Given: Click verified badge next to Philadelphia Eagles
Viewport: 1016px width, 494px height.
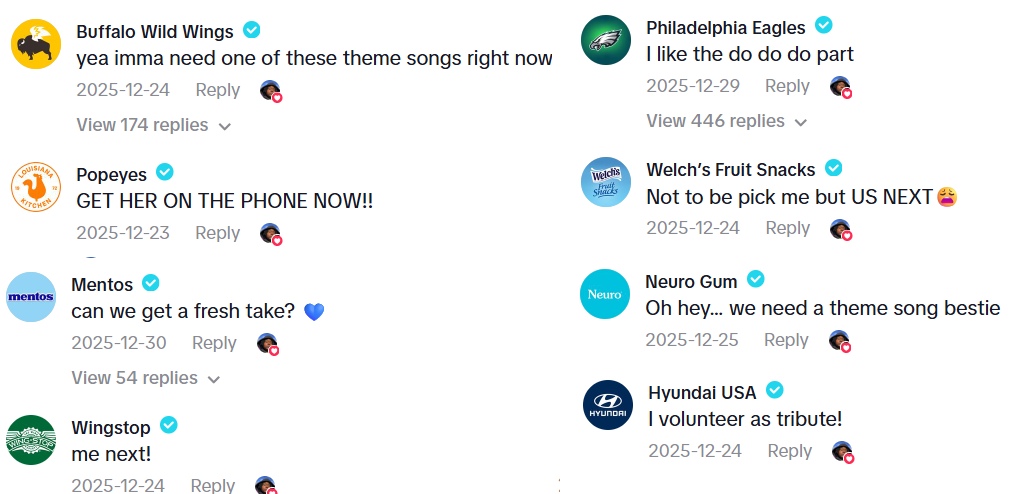Looking at the screenshot, I should coord(824,25).
